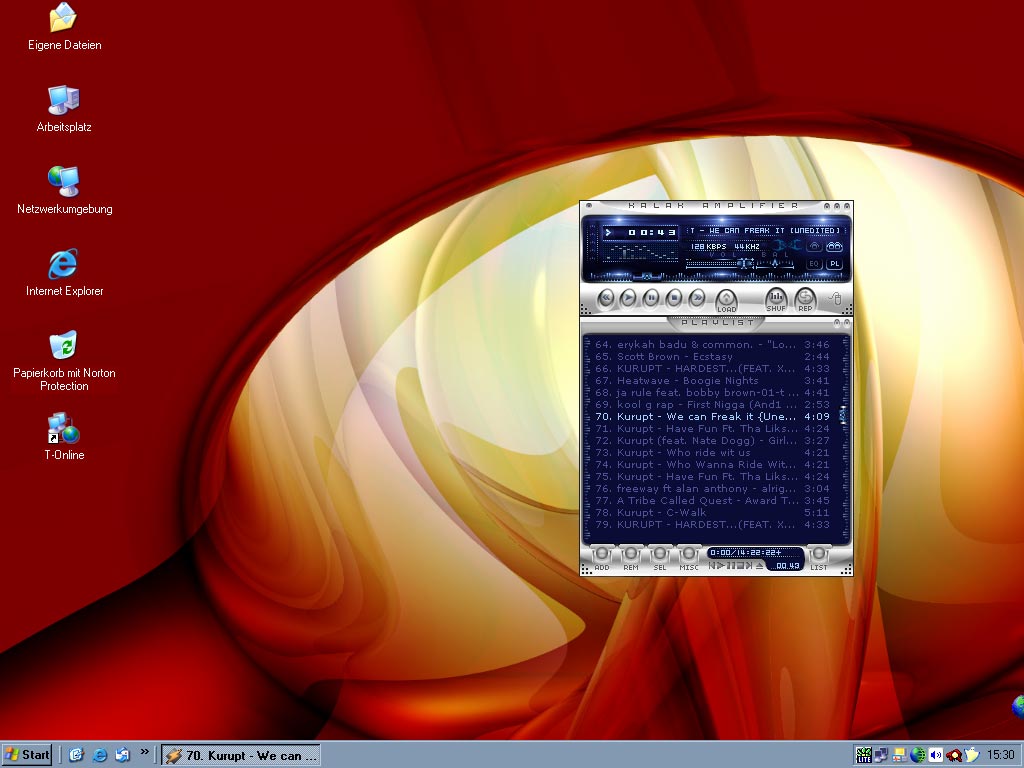Viewport: 1024px width, 768px height.
Task: Click the stereo double-headphone indicator
Action: [x=835, y=247]
